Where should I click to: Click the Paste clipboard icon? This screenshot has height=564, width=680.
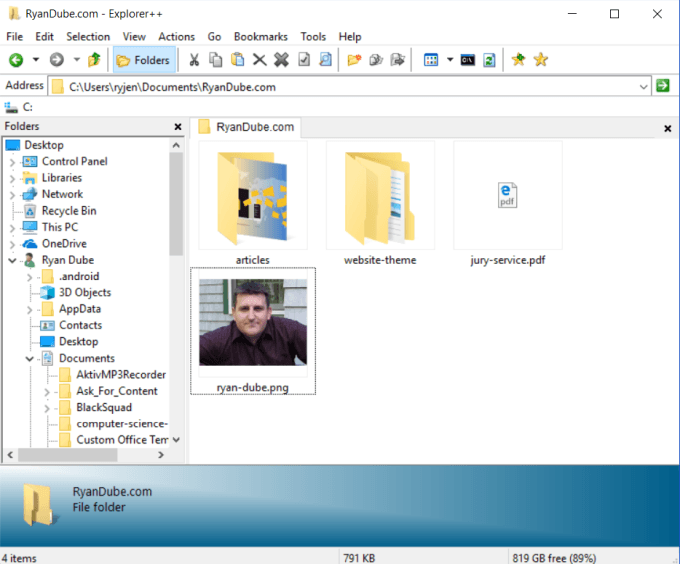tap(238, 60)
